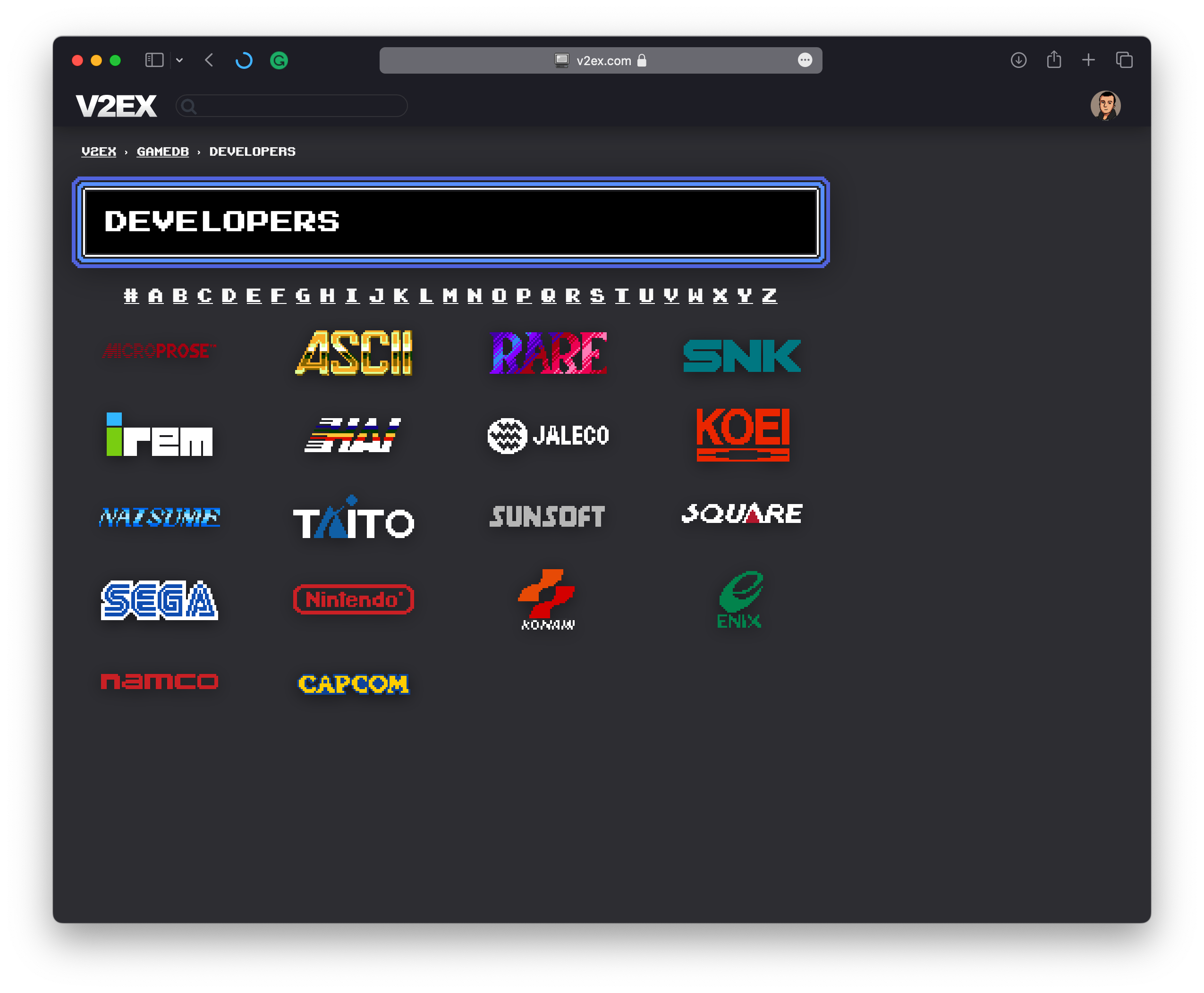This screenshot has width=1204, height=993.
Task: Select the CAPCOM logo
Action: point(353,684)
